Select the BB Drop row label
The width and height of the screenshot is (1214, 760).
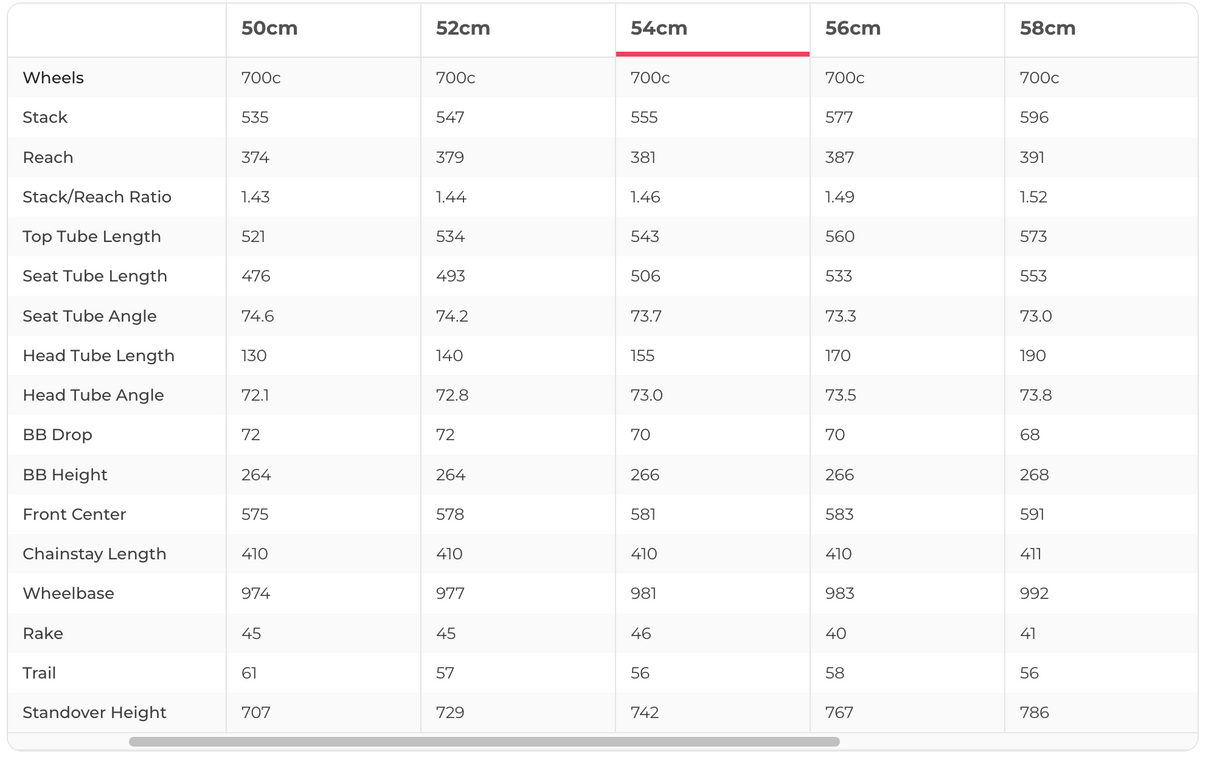click(57, 435)
